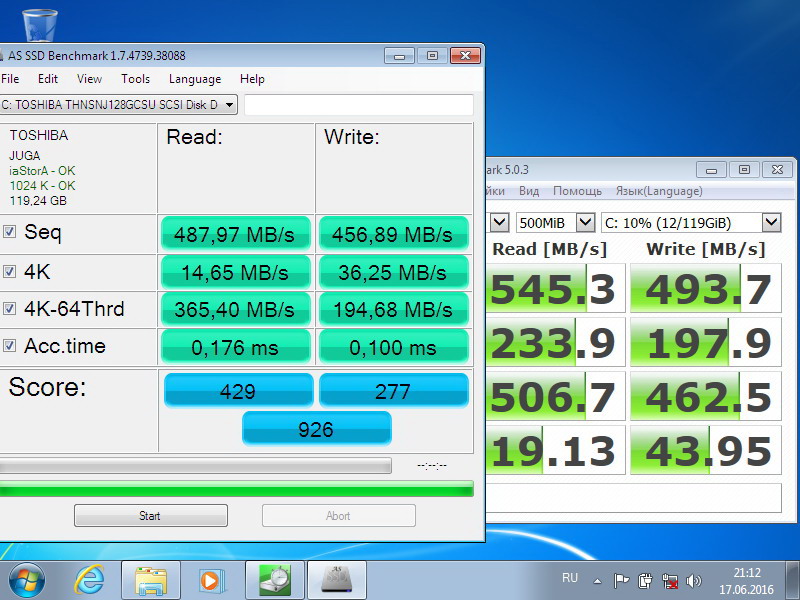
Task: Click the 545.3 read value in CrystalDiskMark
Action: tap(556, 288)
